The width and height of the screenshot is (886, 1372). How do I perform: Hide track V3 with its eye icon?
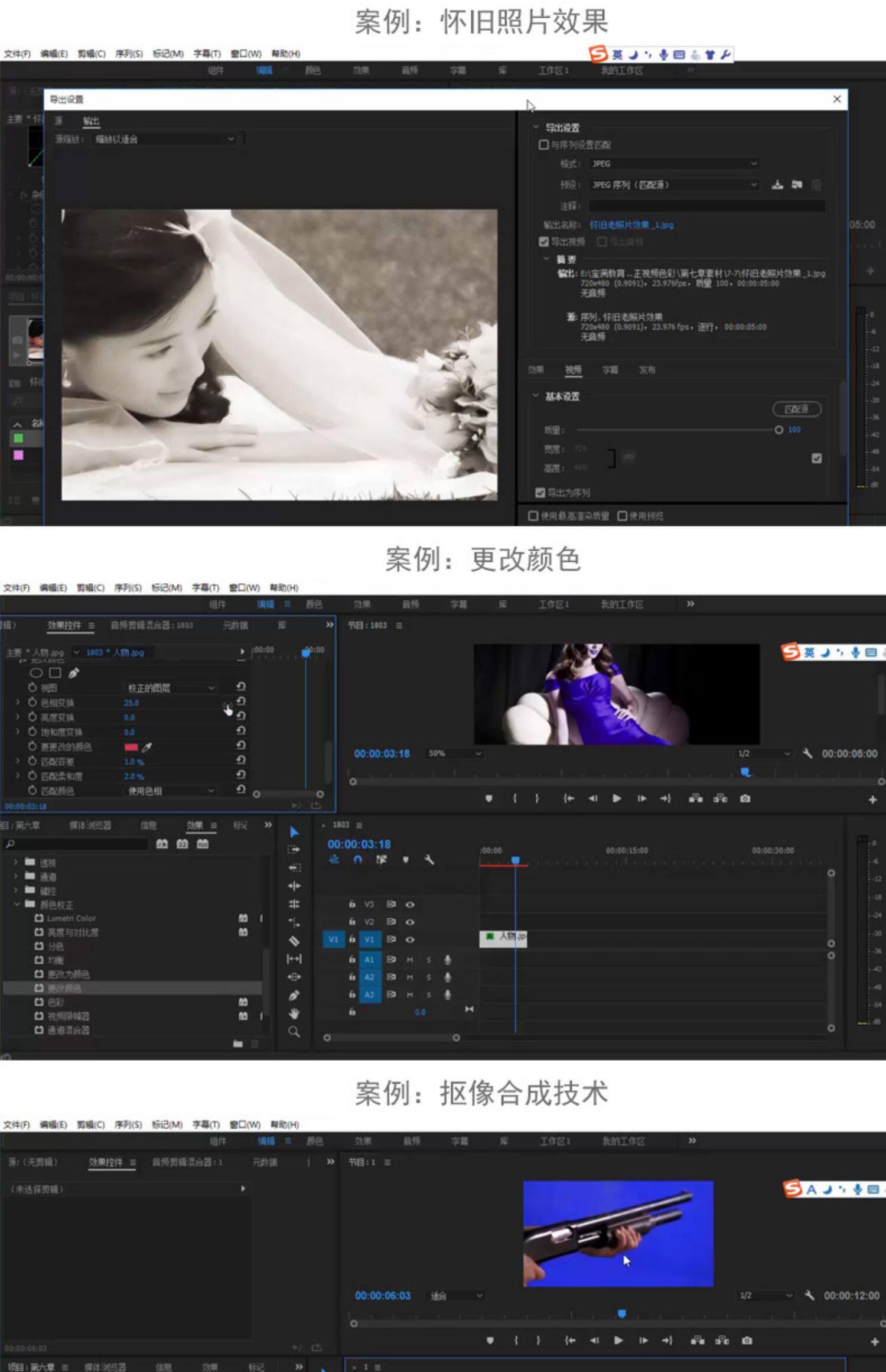pos(410,904)
